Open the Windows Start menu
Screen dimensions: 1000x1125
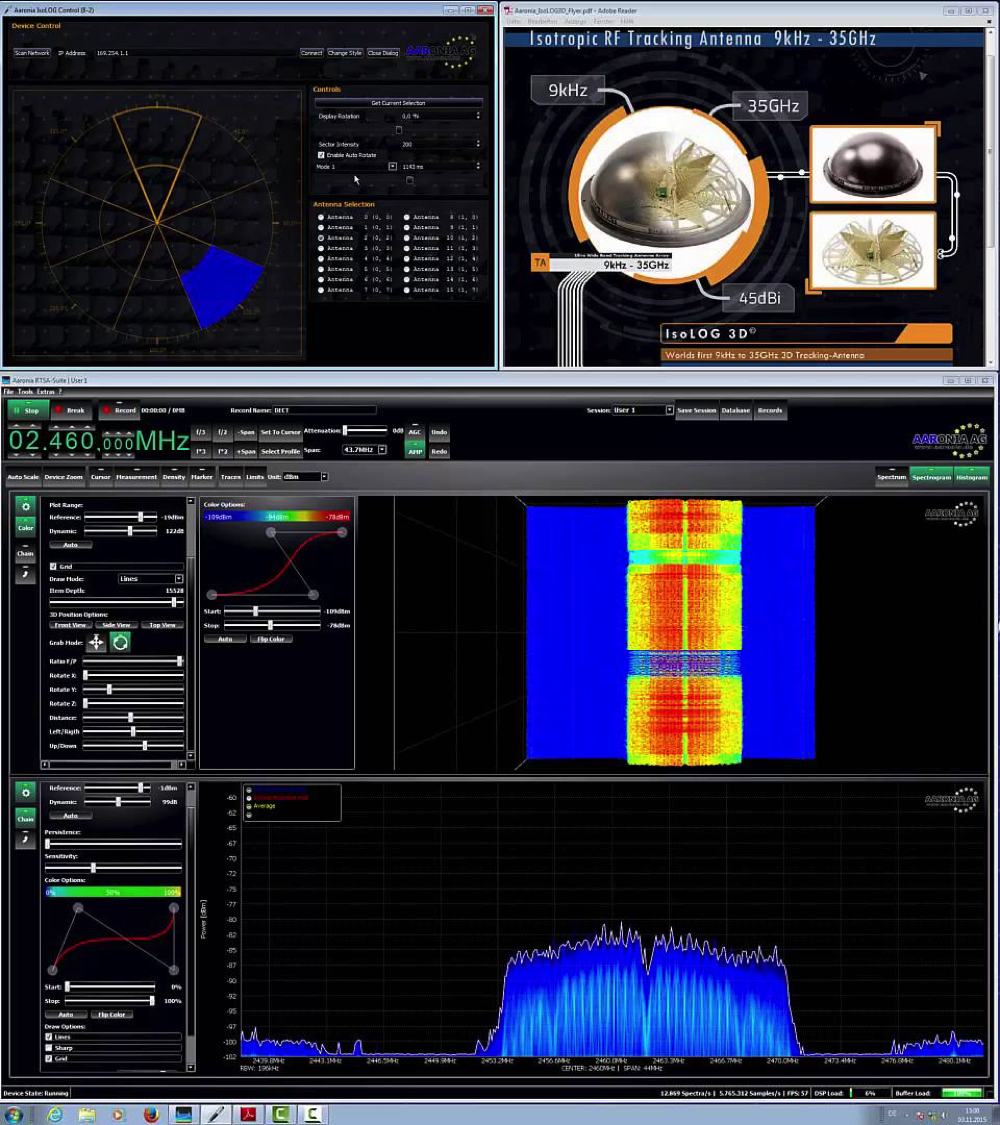click(14, 1114)
